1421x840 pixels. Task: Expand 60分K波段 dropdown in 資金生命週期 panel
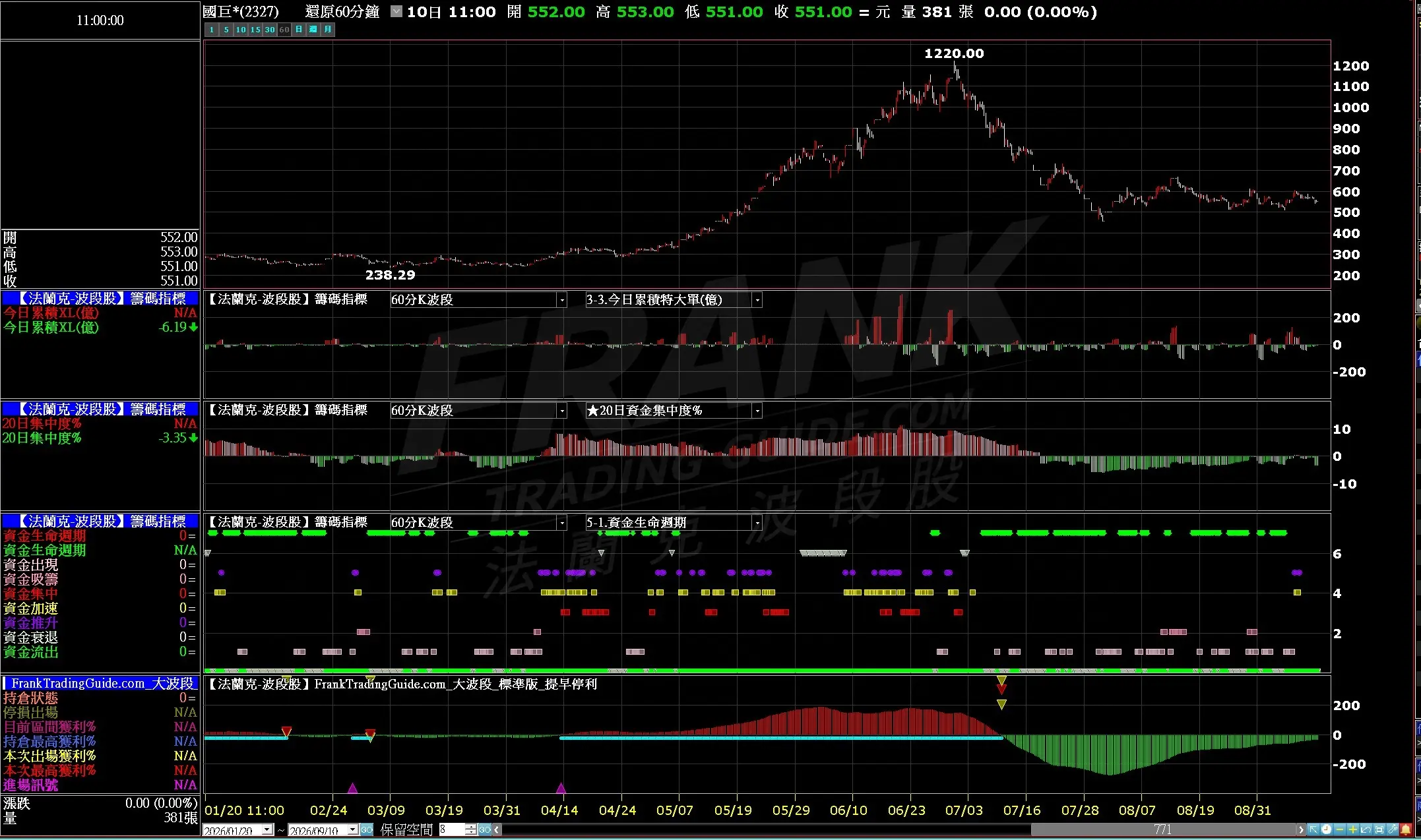click(x=562, y=523)
